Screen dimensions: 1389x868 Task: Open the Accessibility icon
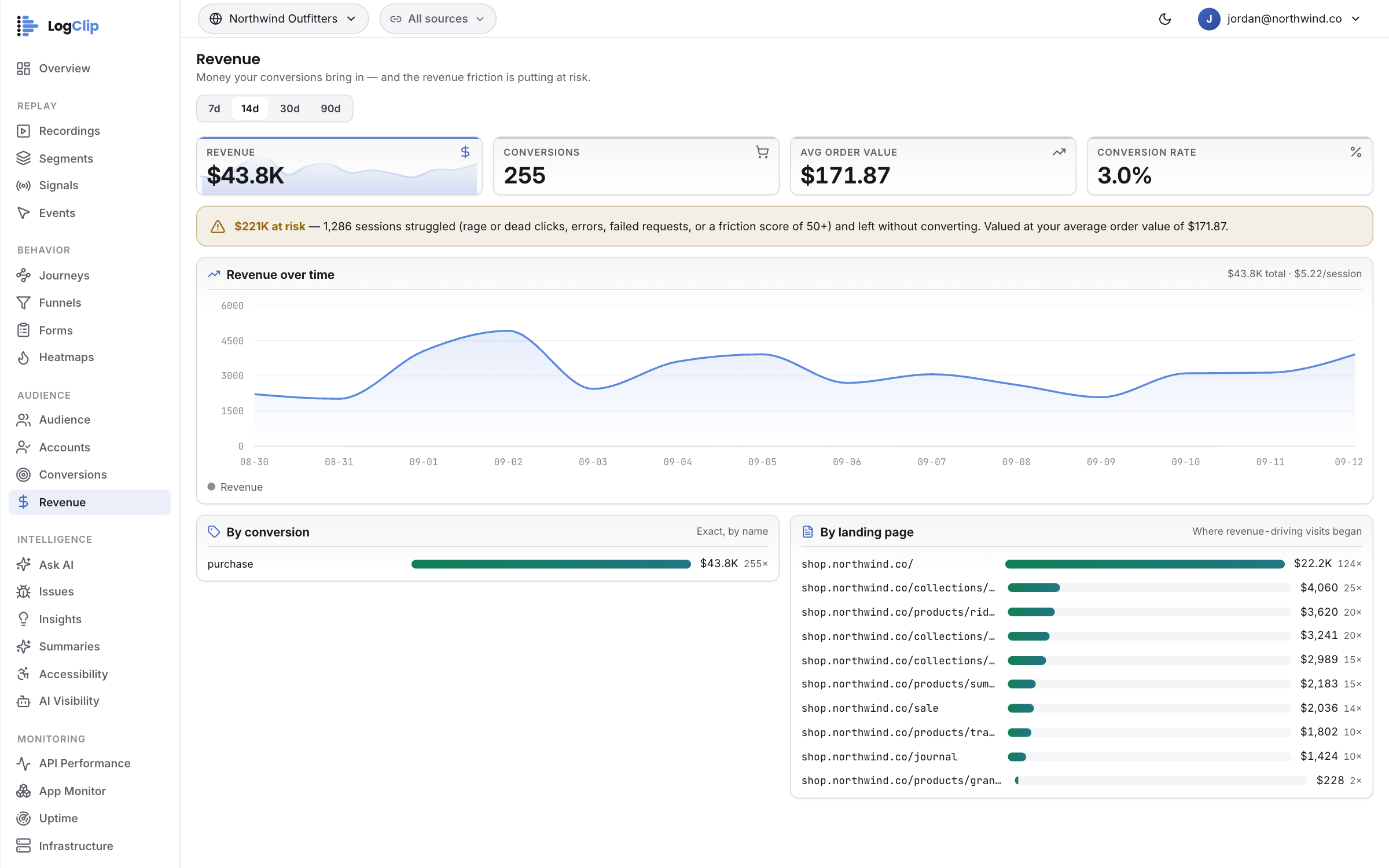(x=23, y=674)
